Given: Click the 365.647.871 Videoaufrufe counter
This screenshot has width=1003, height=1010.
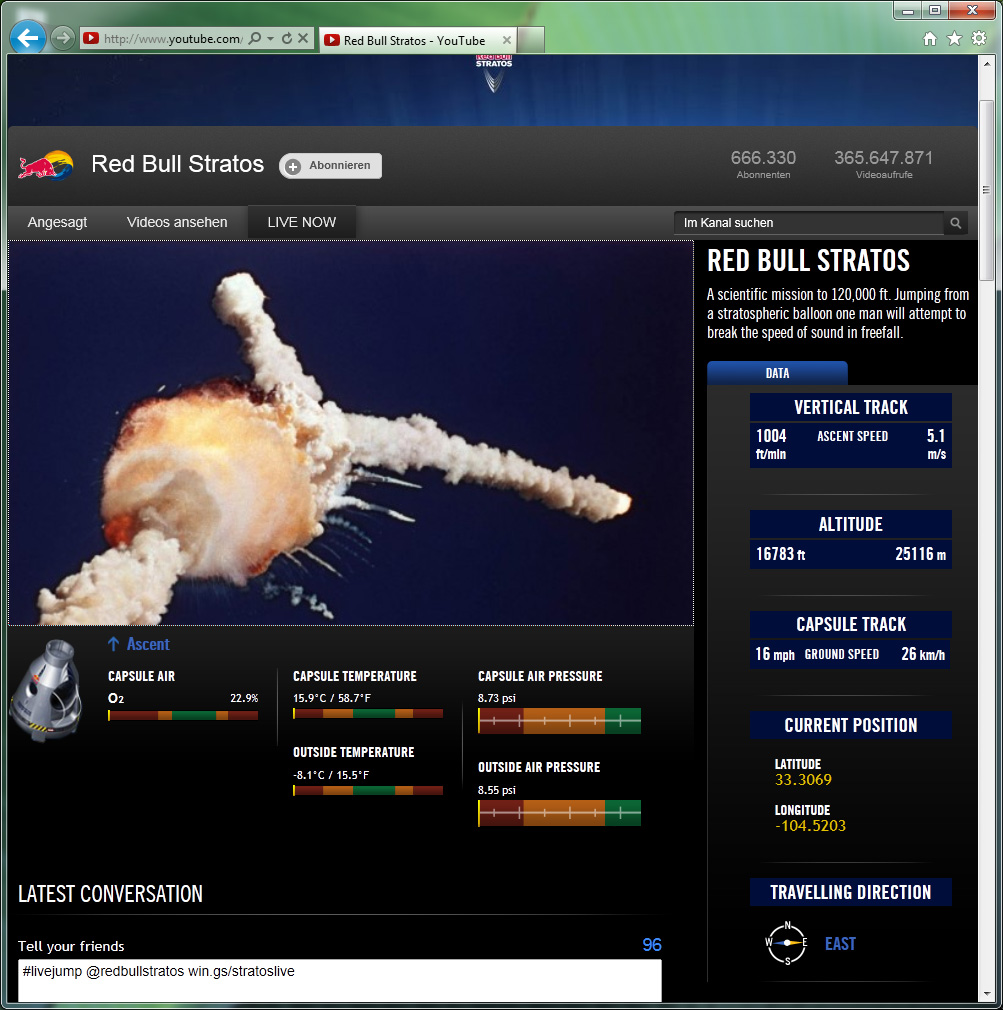Looking at the screenshot, I should 883,164.
